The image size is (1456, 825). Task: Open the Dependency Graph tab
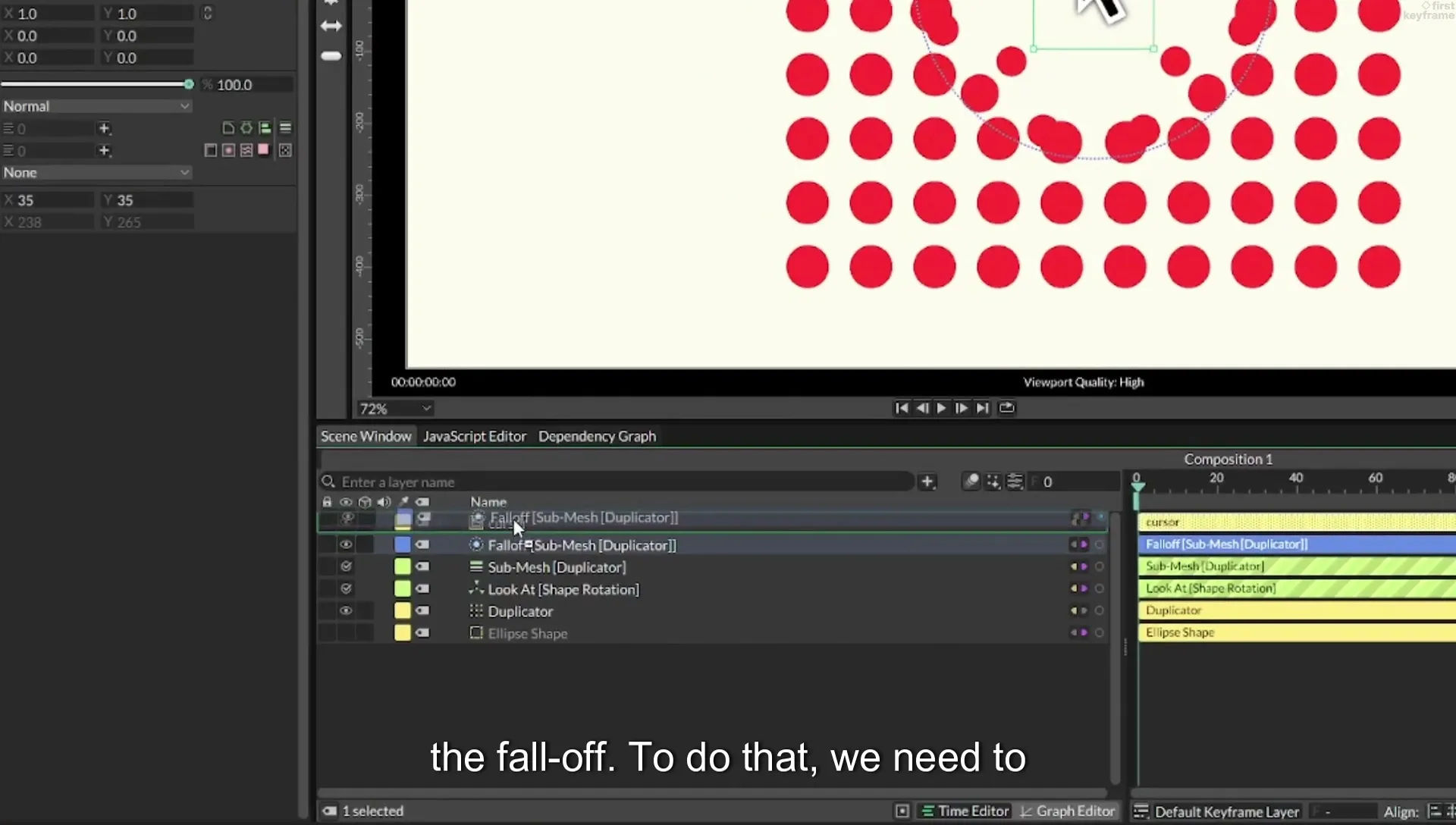(x=597, y=436)
